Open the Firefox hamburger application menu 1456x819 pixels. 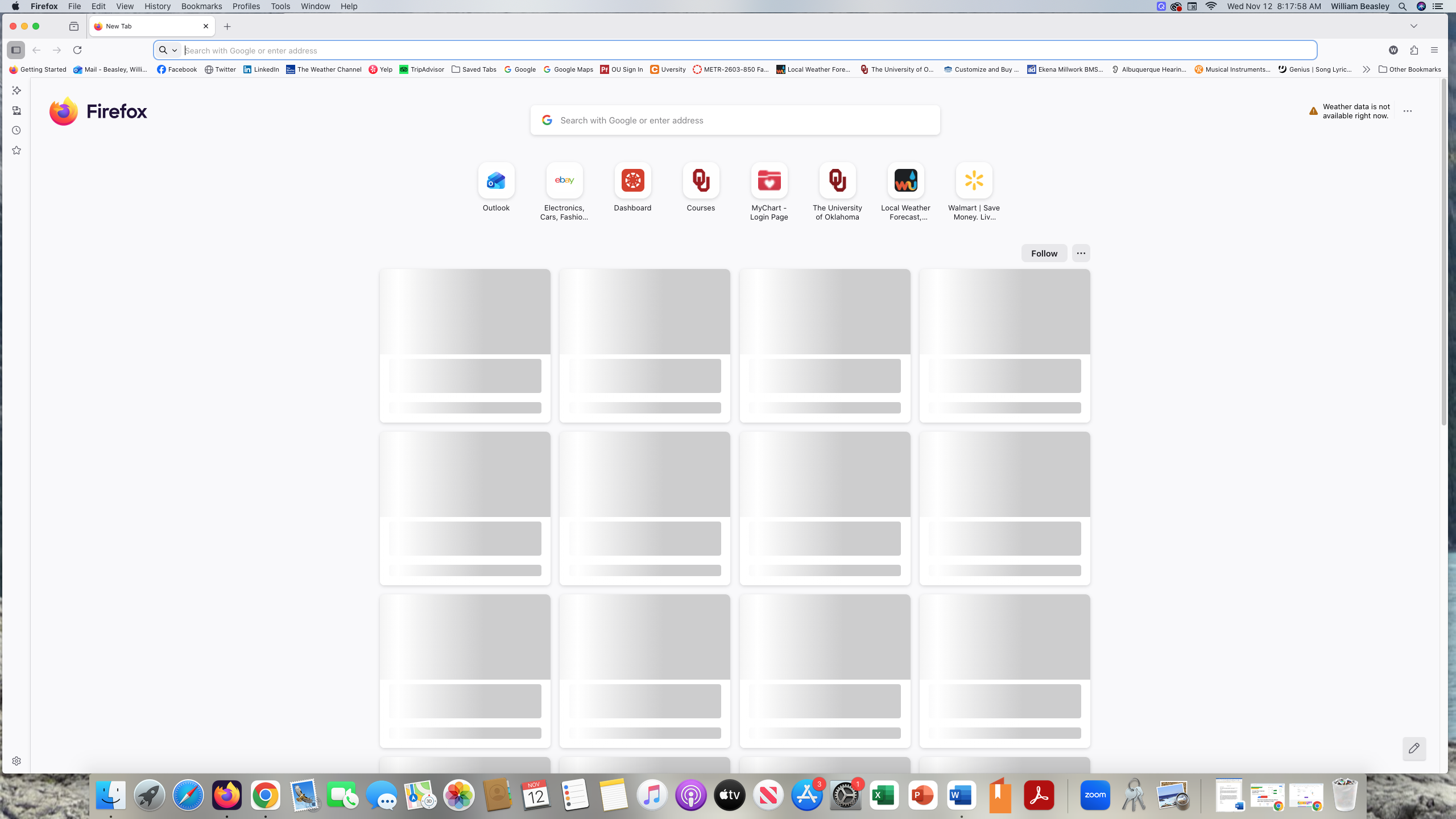point(1434,50)
